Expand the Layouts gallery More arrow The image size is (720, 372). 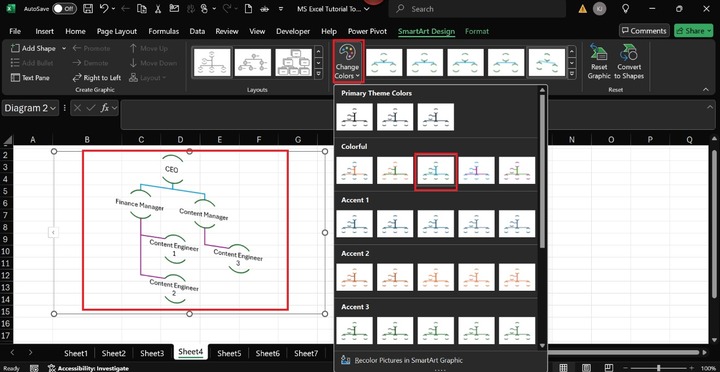(x=319, y=74)
